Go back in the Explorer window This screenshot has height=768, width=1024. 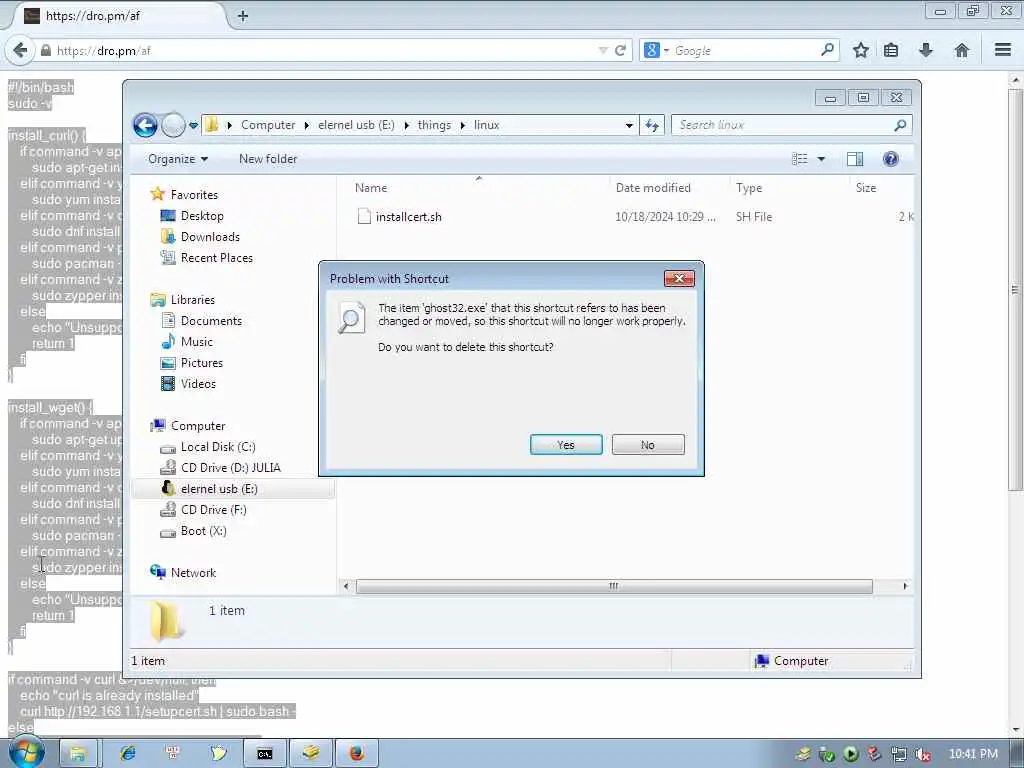point(145,125)
